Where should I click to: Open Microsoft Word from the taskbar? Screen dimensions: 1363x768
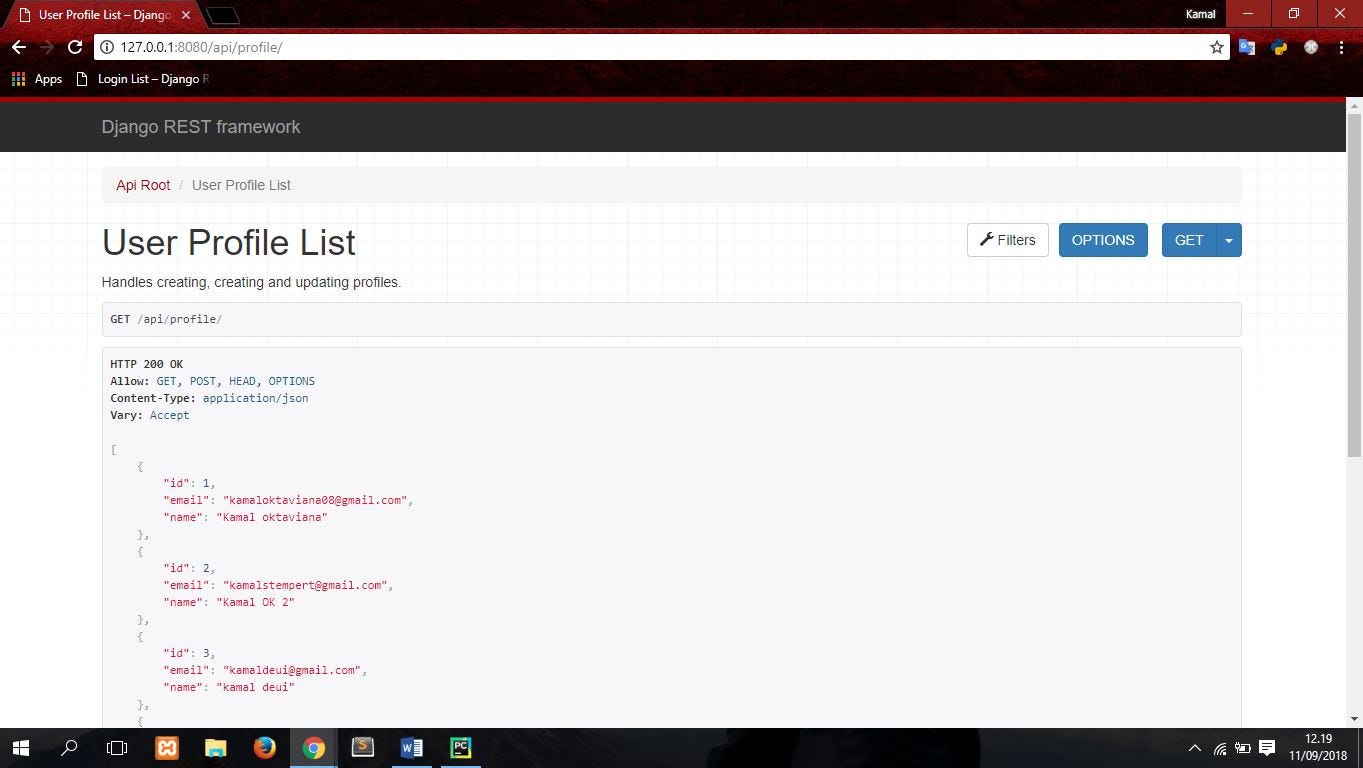point(412,748)
